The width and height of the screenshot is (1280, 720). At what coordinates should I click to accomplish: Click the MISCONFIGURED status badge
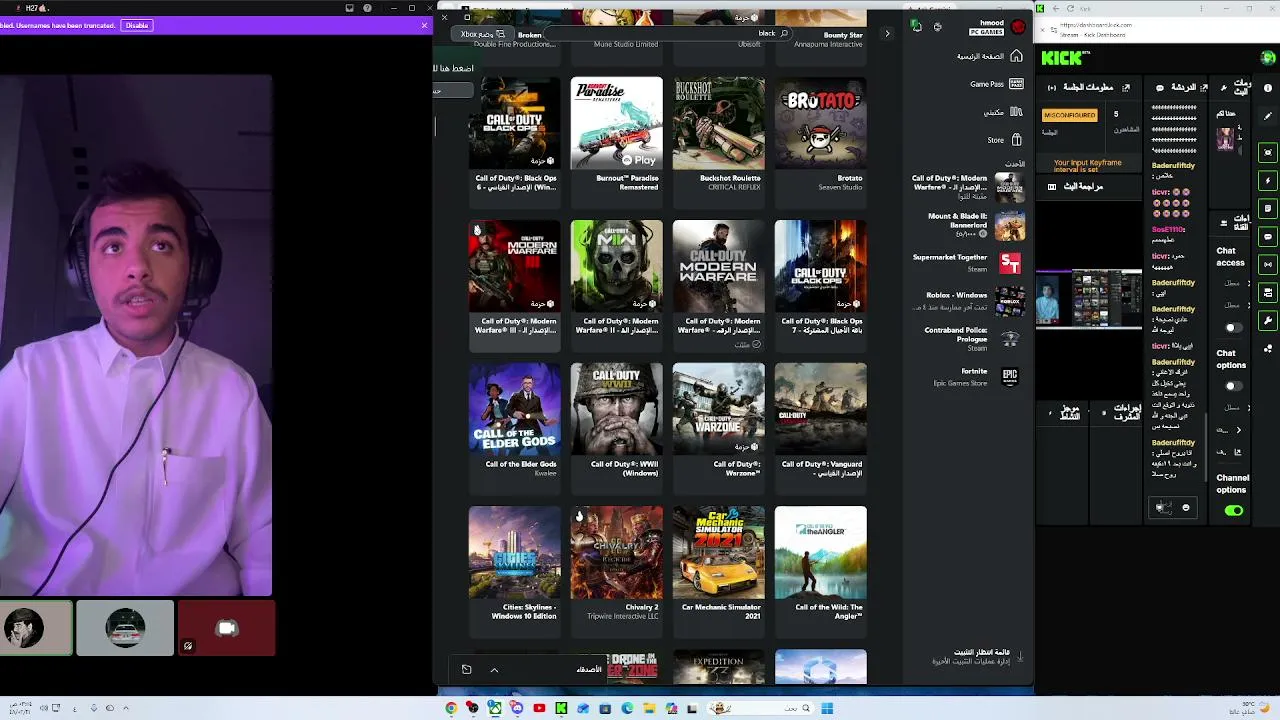point(1069,115)
